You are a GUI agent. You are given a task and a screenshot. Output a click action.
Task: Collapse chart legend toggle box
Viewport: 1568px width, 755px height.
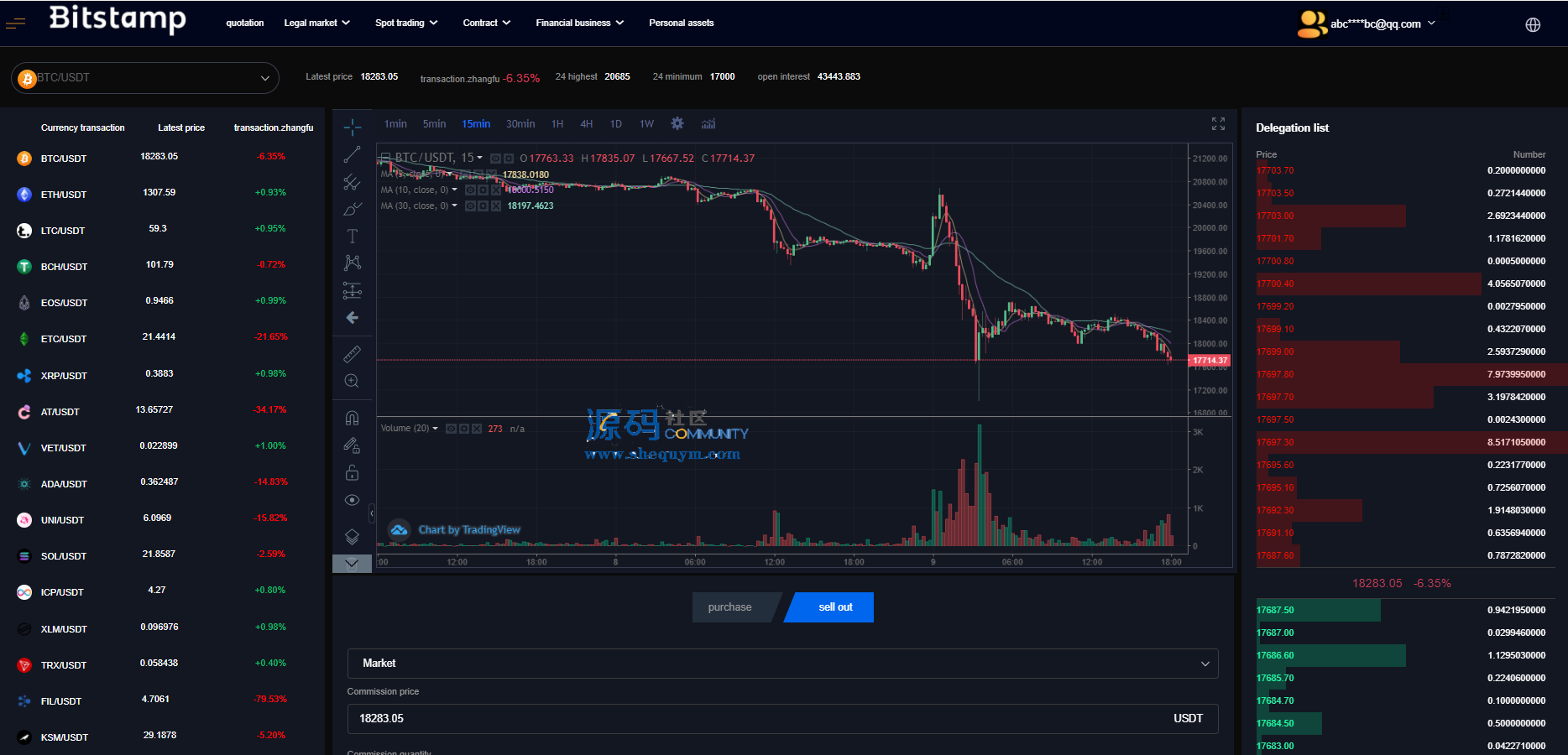coord(386,157)
